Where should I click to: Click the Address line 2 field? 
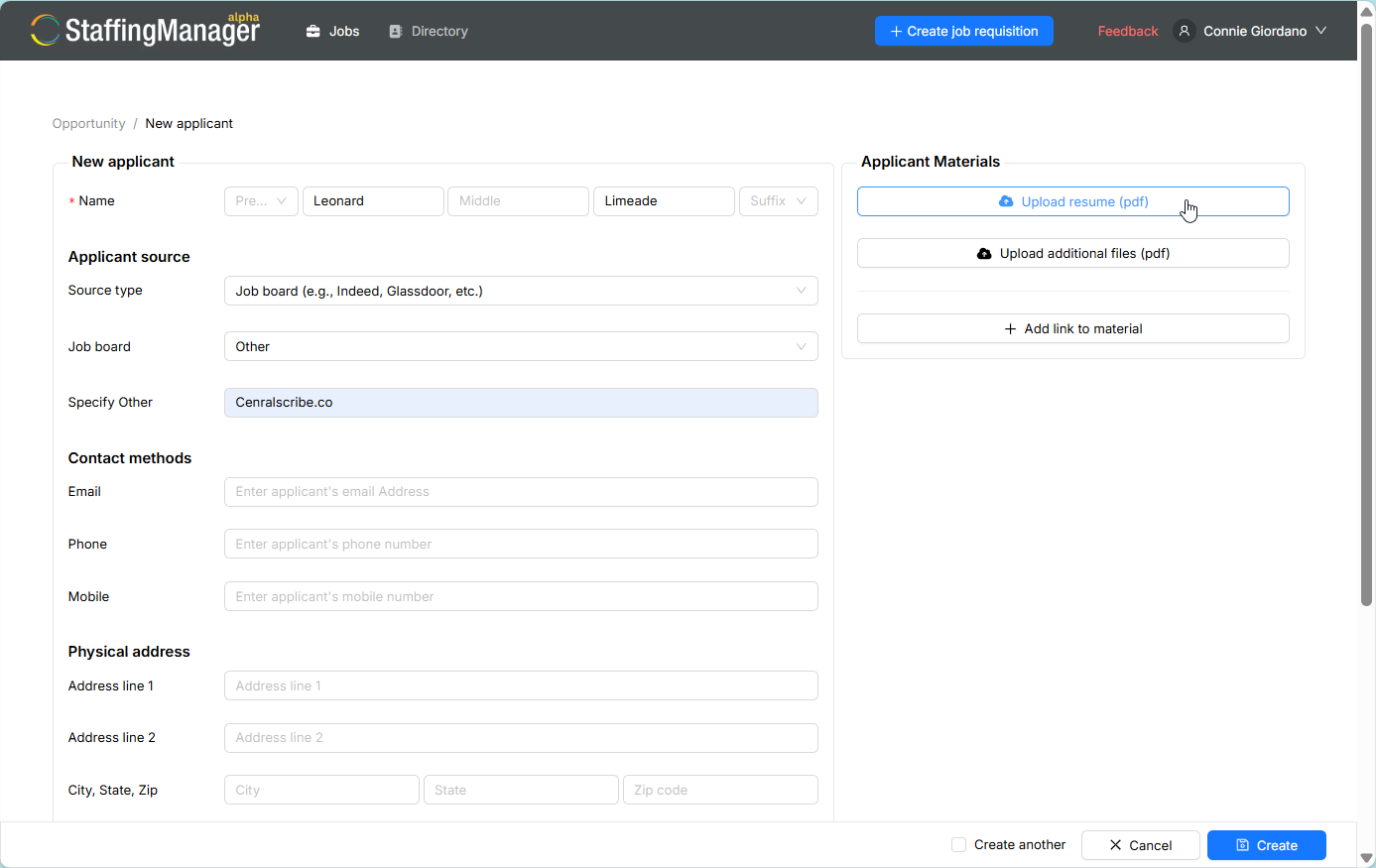point(521,737)
